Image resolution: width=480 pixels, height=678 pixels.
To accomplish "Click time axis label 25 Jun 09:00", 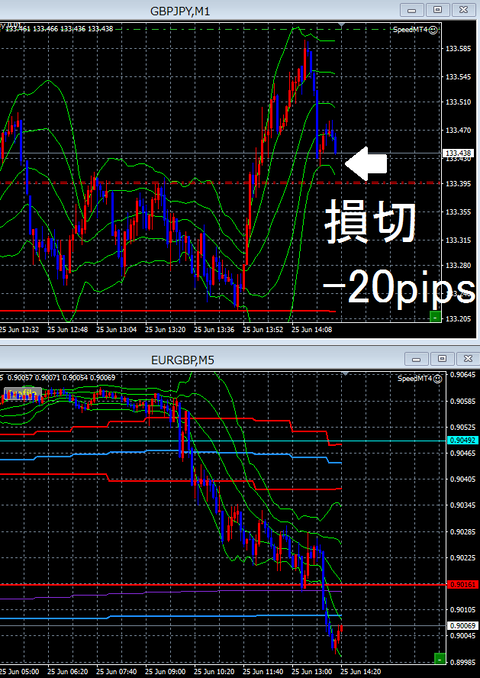I will 165,672.
